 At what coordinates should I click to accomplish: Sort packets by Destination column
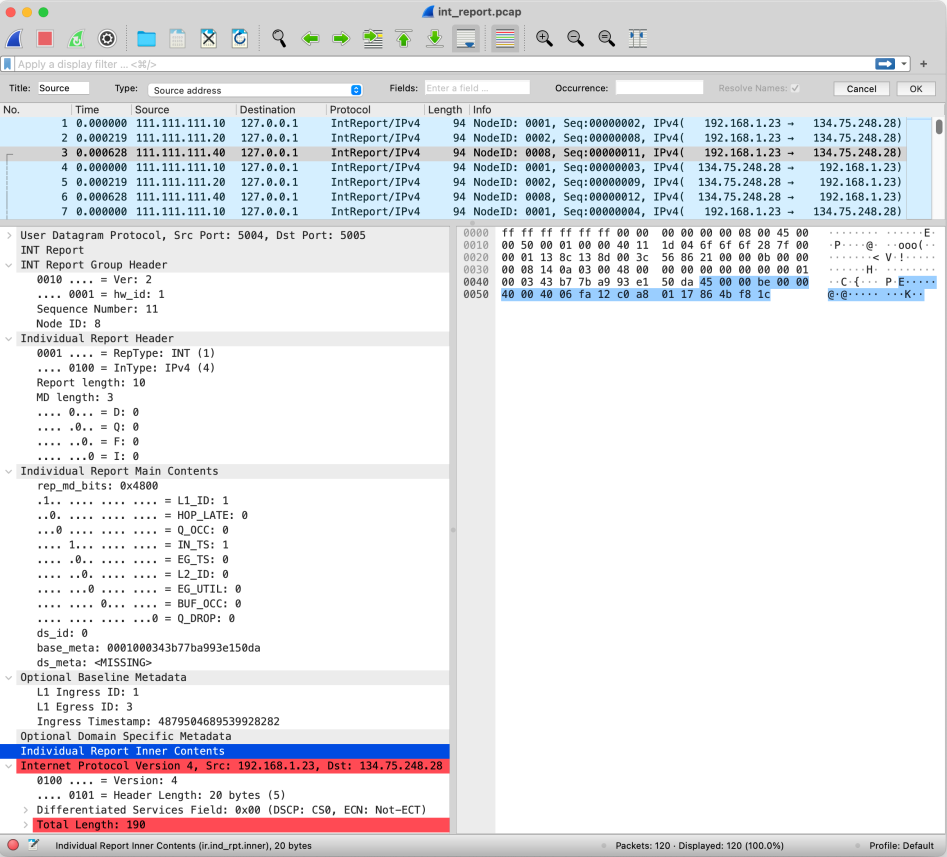[x=281, y=110]
